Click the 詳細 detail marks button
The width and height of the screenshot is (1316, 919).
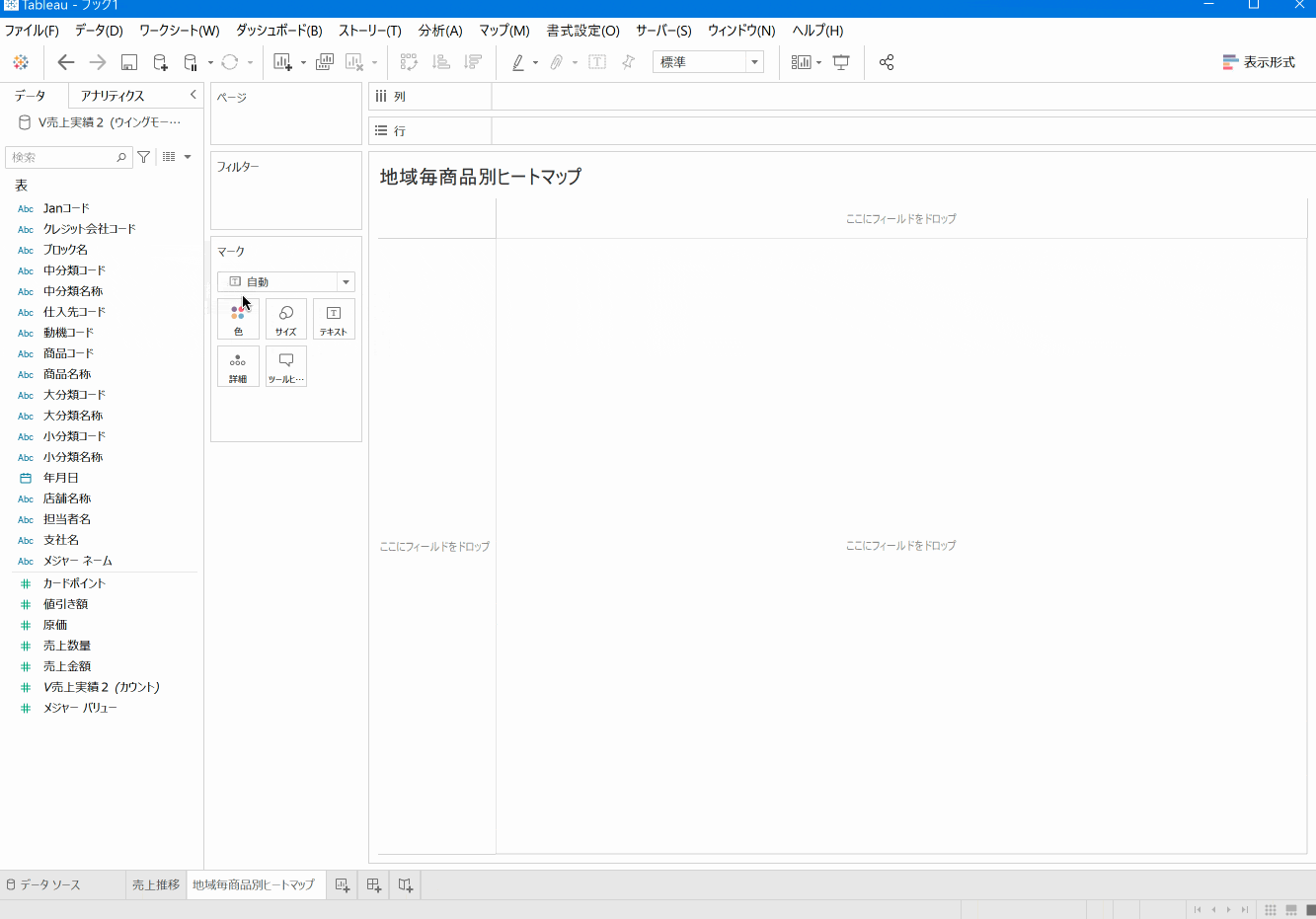point(238,366)
